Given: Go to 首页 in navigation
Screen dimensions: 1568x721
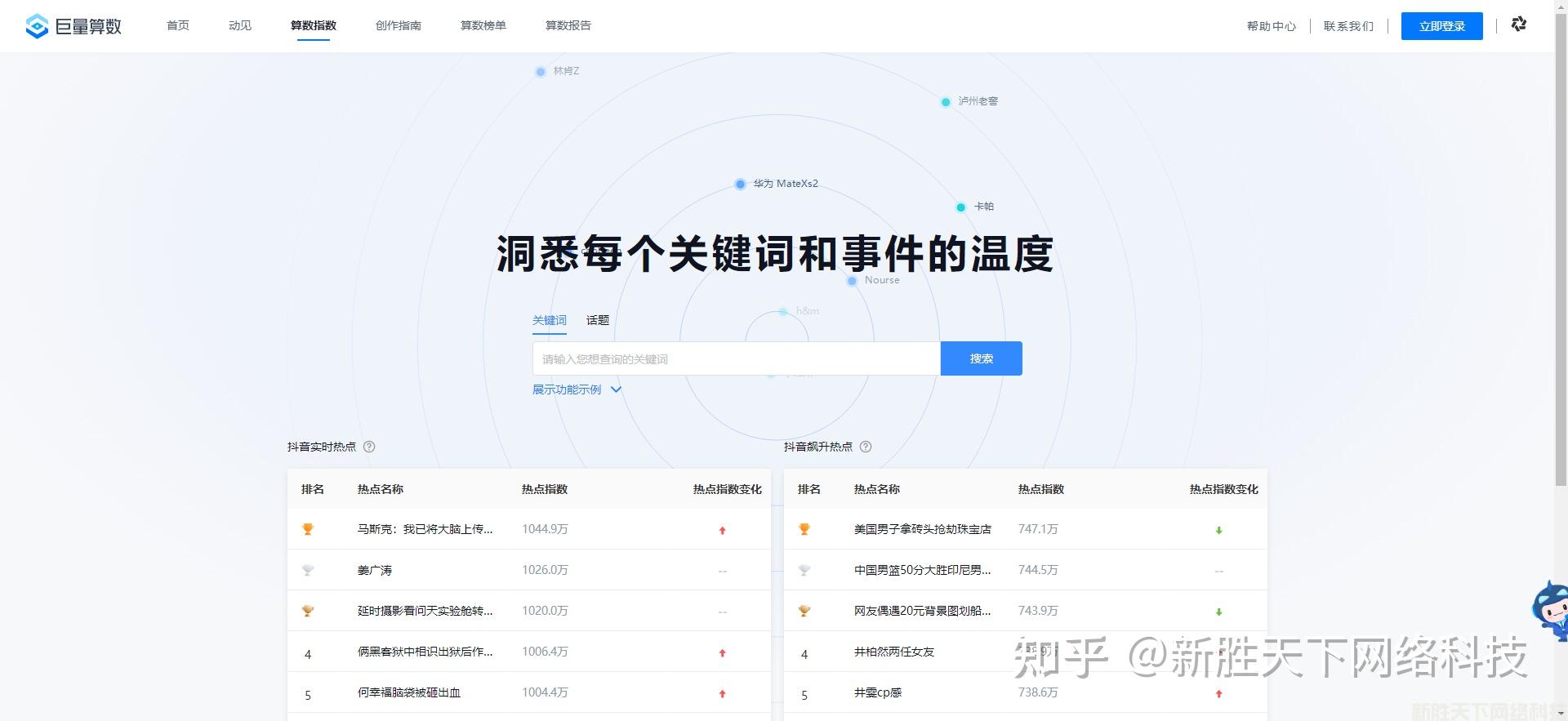Looking at the screenshot, I should [x=178, y=25].
